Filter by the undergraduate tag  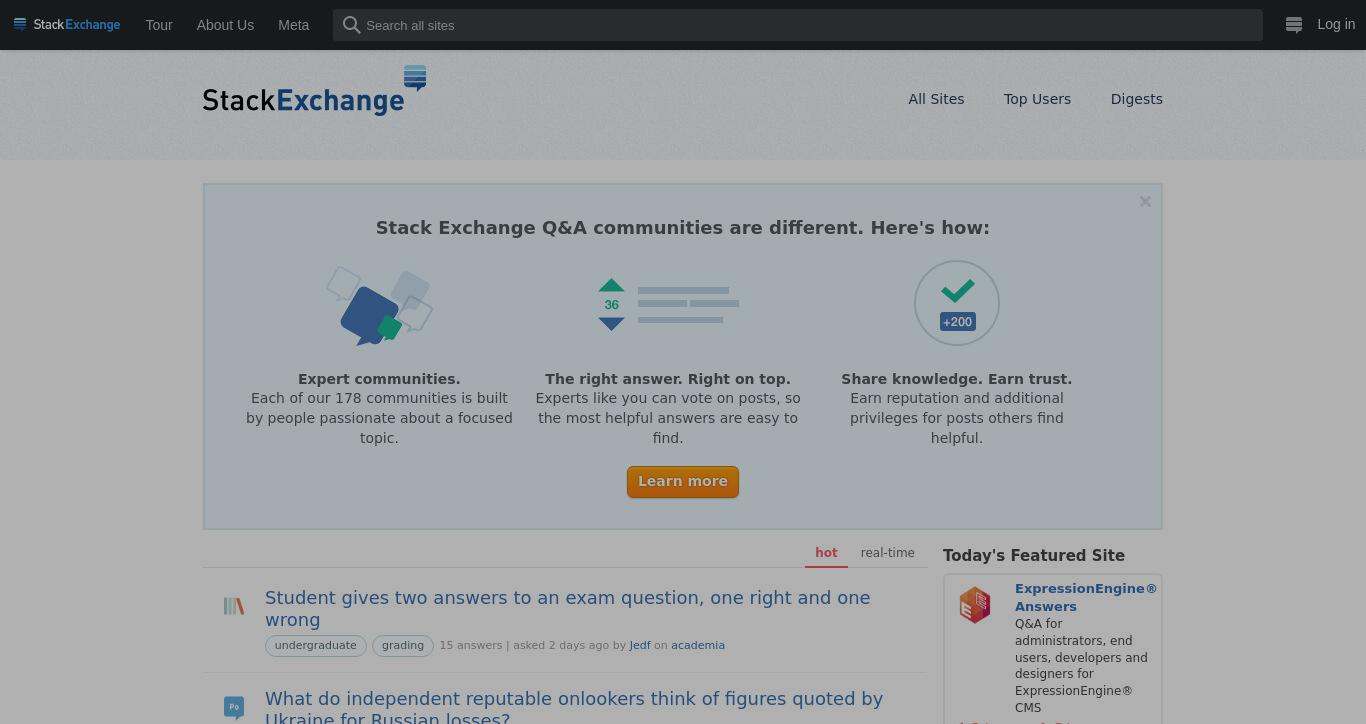[316, 645]
